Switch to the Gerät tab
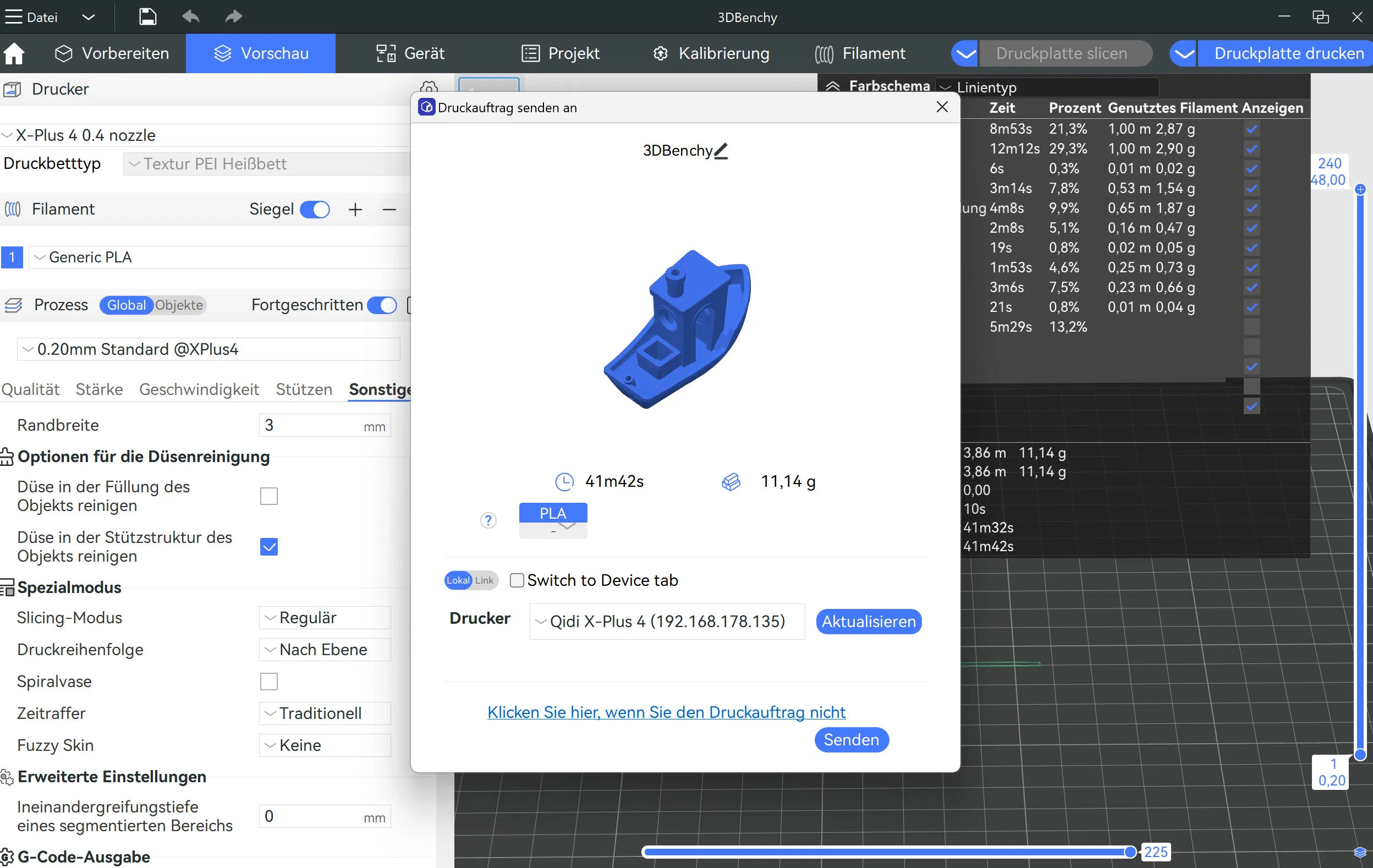The image size is (1373, 868). (x=410, y=53)
